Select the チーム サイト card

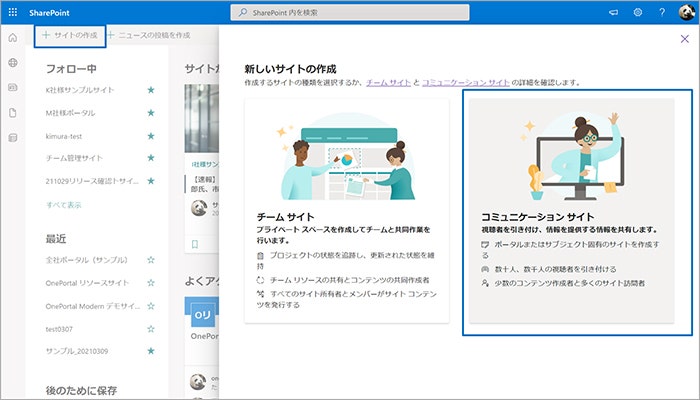click(x=347, y=211)
